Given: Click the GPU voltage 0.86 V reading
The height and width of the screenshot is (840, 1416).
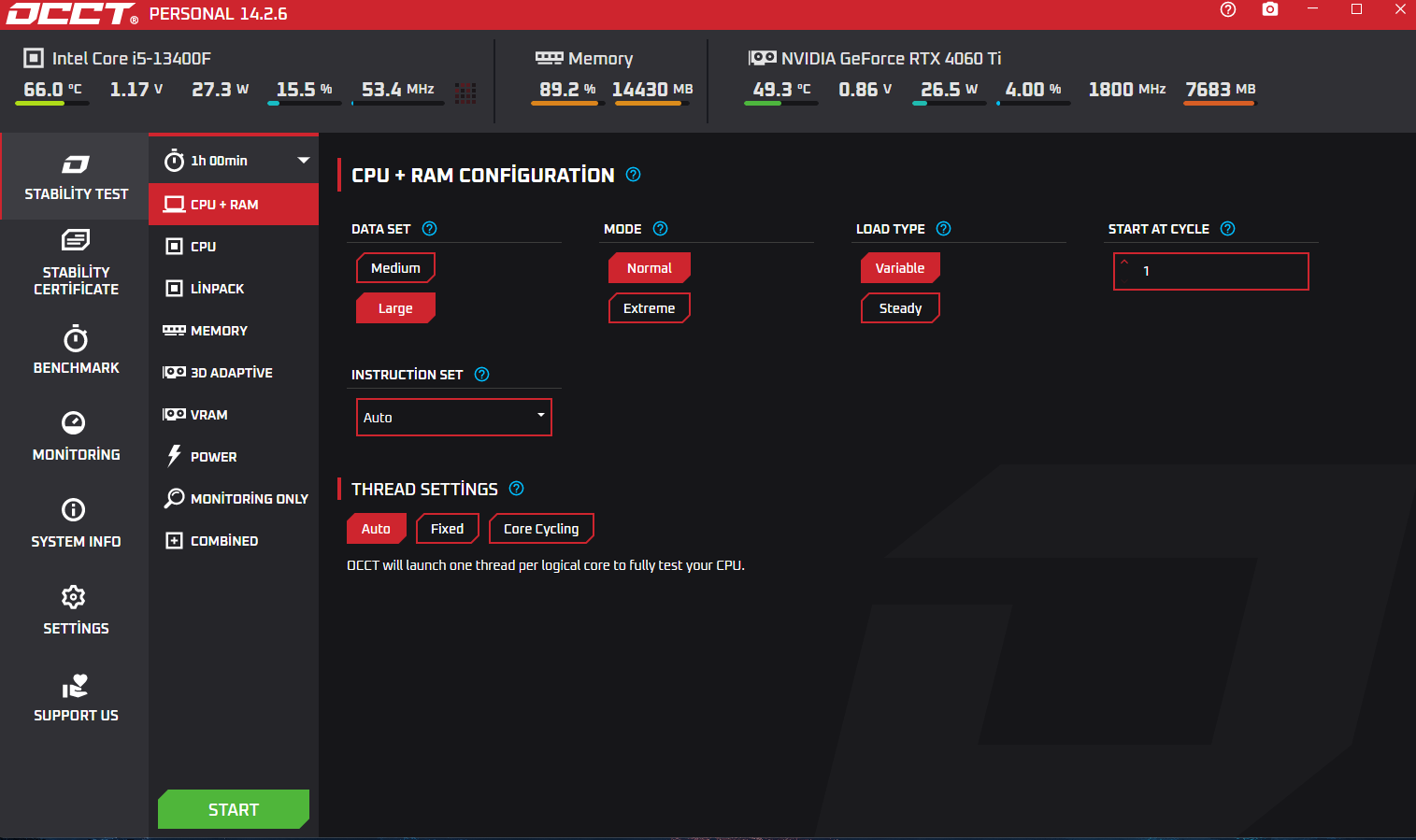Looking at the screenshot, I should (x=865, y=90).
